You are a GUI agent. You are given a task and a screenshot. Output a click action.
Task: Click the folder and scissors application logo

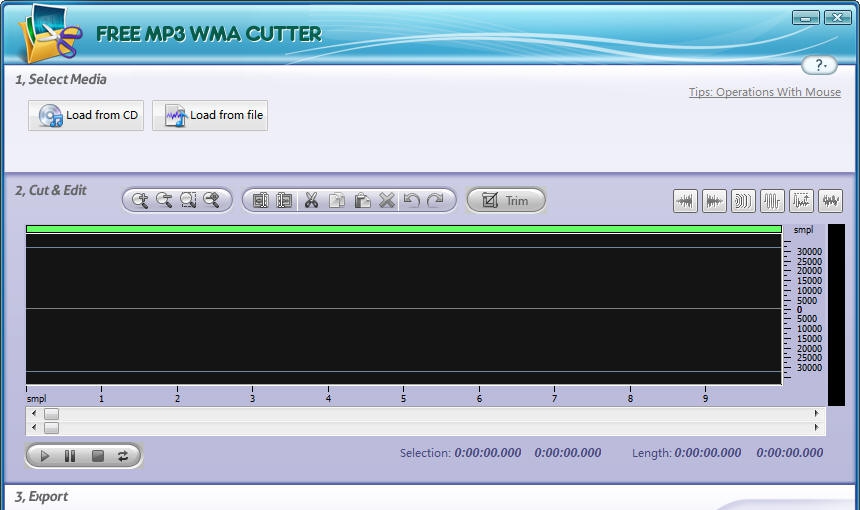click(49, 34)
